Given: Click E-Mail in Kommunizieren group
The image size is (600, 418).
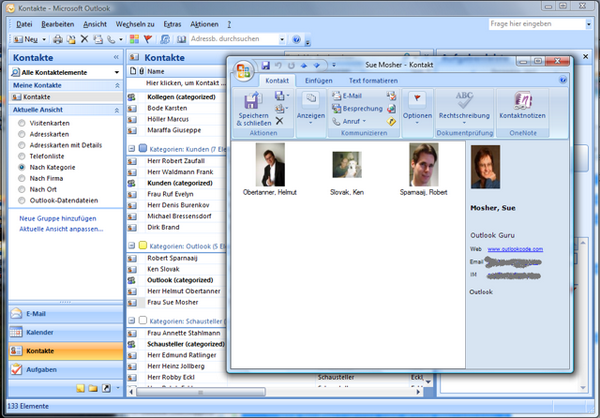Looking at the screenshot, I should [347, 96].
